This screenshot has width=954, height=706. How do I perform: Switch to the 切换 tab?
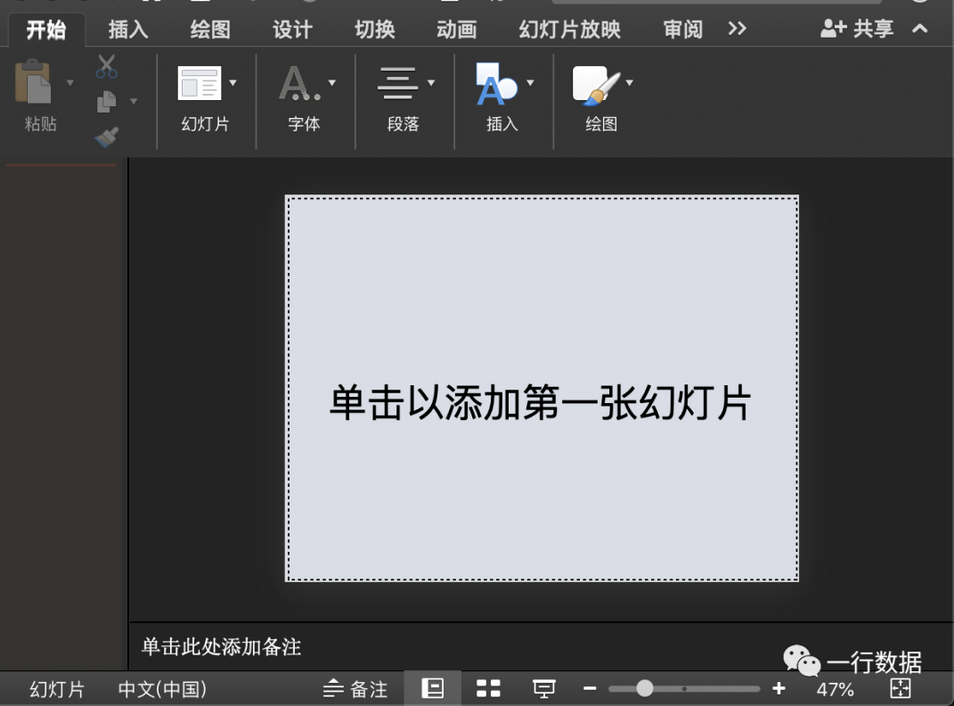pos(375,29)
